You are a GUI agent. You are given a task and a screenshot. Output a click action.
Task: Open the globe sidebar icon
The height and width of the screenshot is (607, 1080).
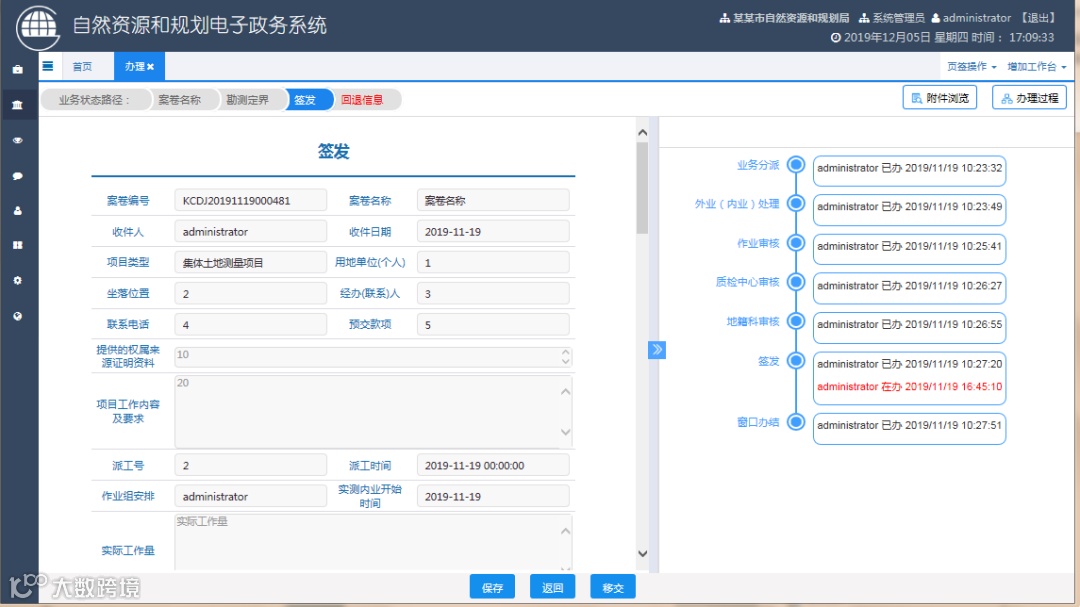[18, 316]
